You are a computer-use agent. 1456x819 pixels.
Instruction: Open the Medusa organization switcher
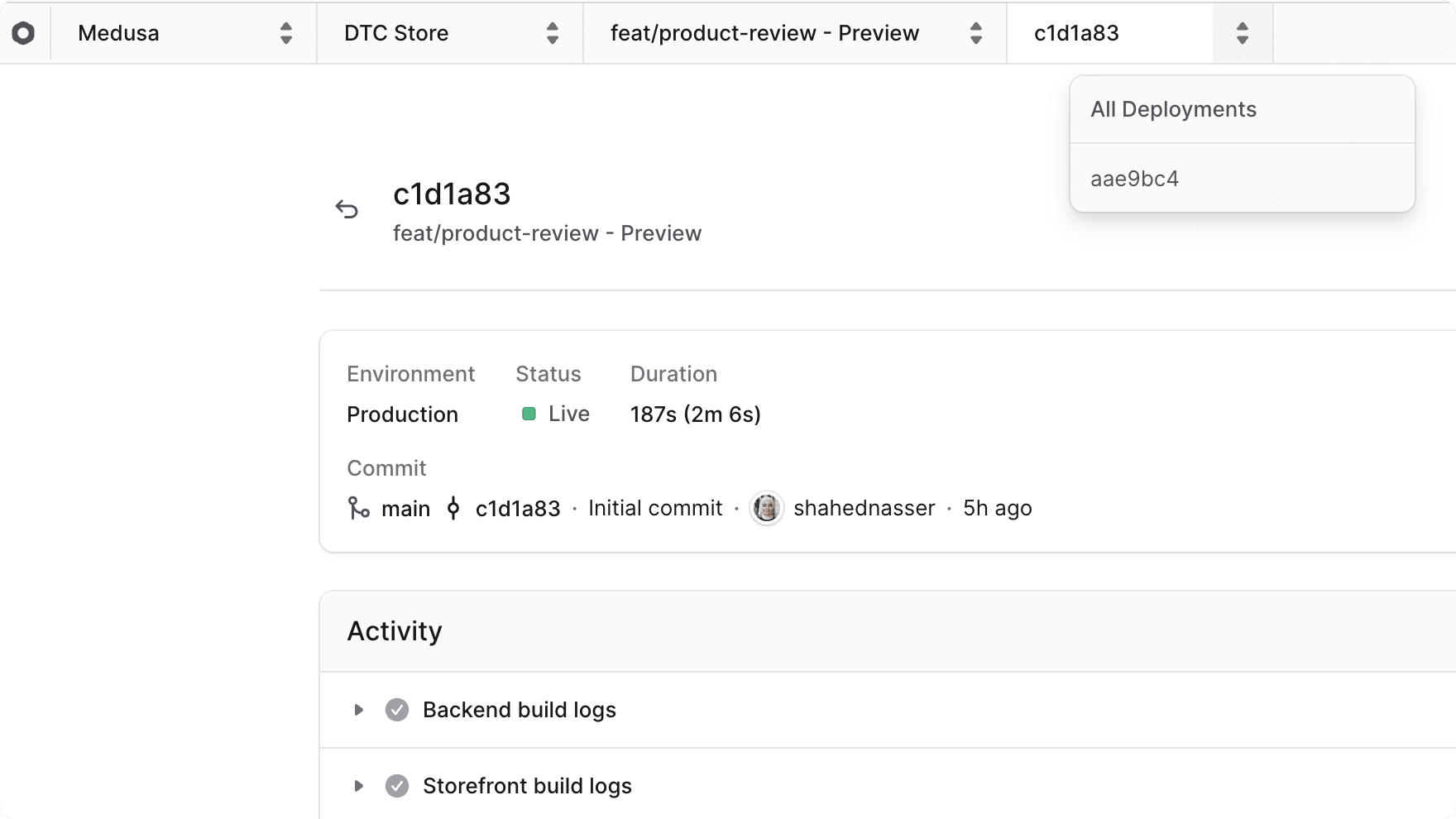pos(184,33)
